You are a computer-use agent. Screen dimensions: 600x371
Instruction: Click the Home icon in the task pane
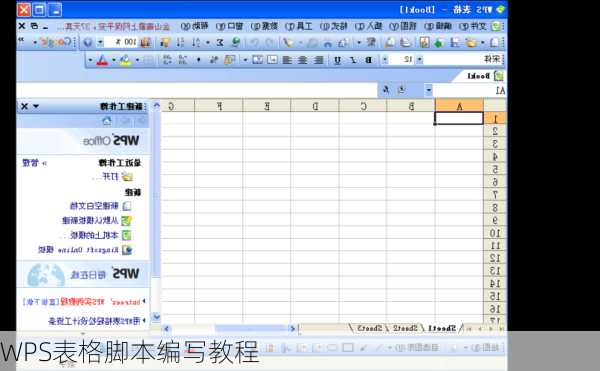[107, 122]
